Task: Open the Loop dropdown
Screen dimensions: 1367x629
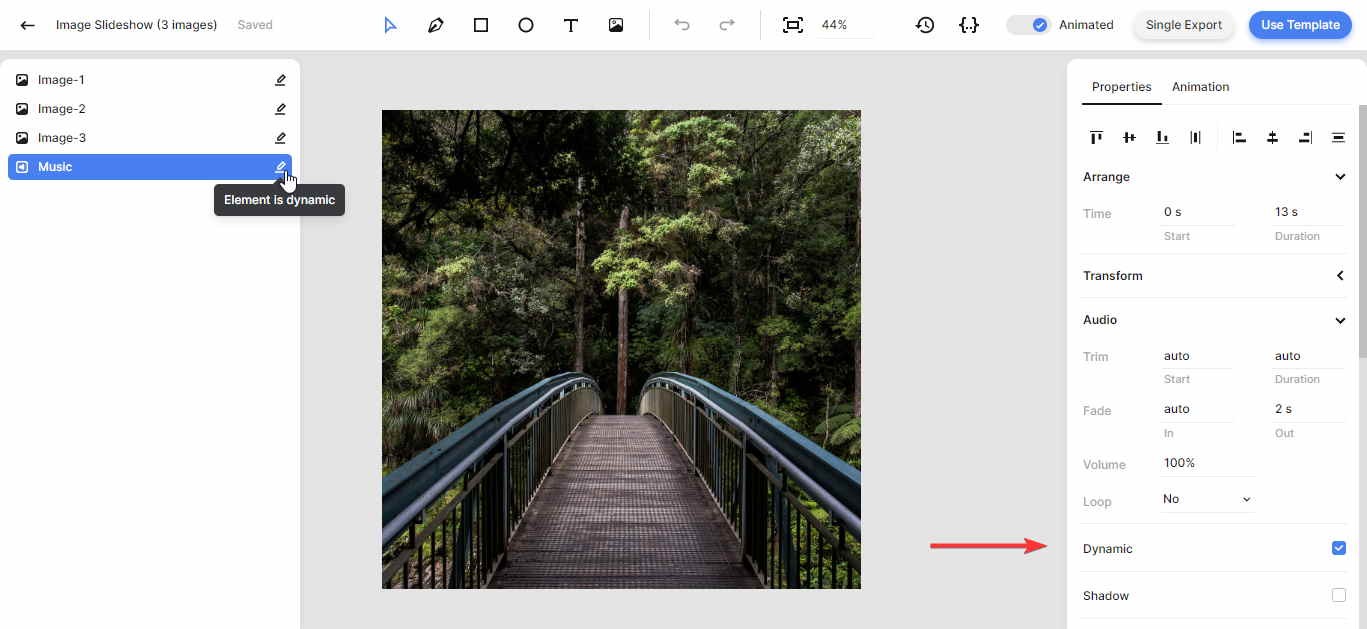Action: coord(1206,498)
